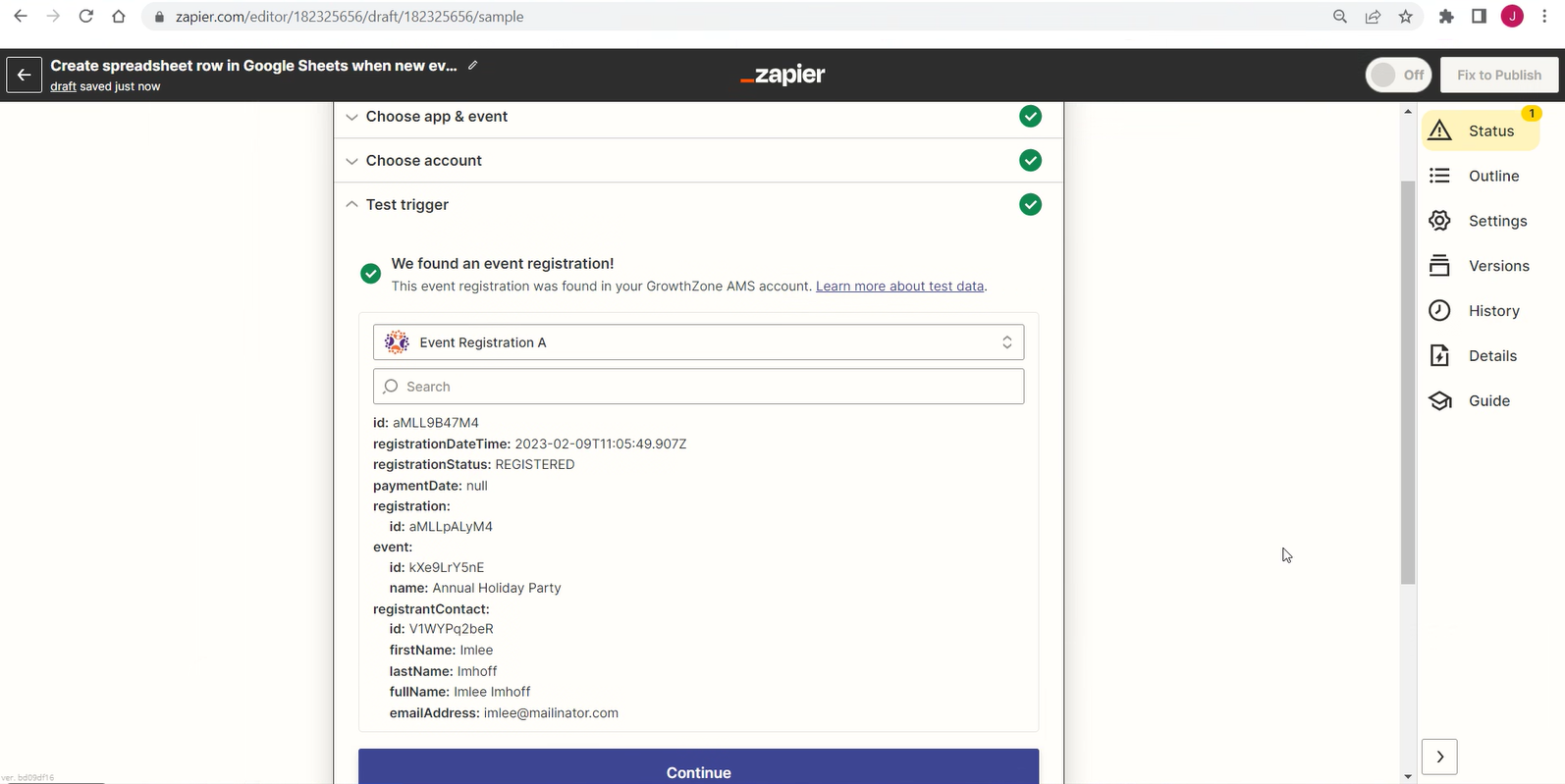Screen dimensions: 1565x784
Task: Open the browser side panel
Action: coord(1479,17)
